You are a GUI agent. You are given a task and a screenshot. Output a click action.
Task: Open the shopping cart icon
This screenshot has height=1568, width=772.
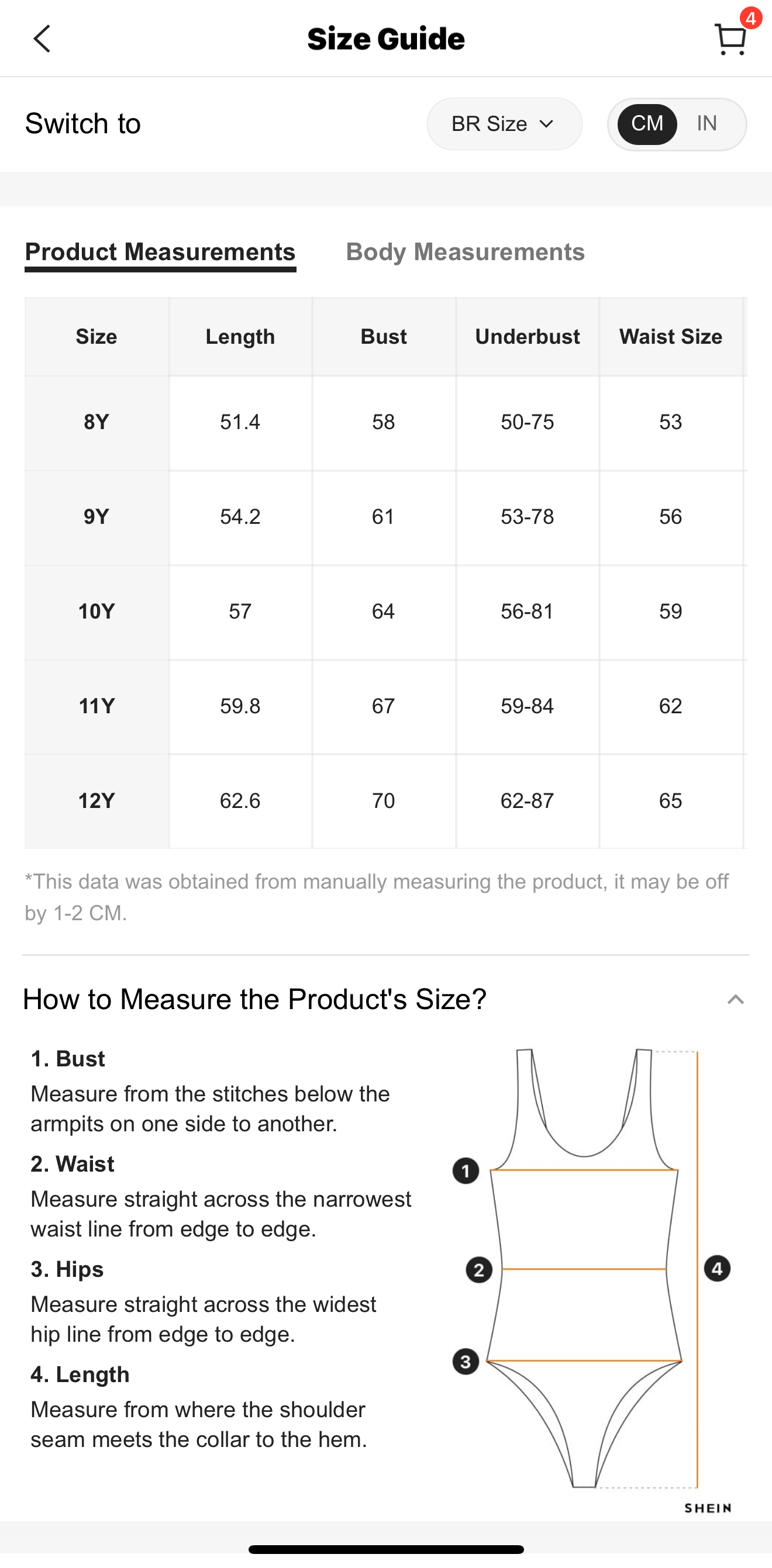(x=730, y=40)
